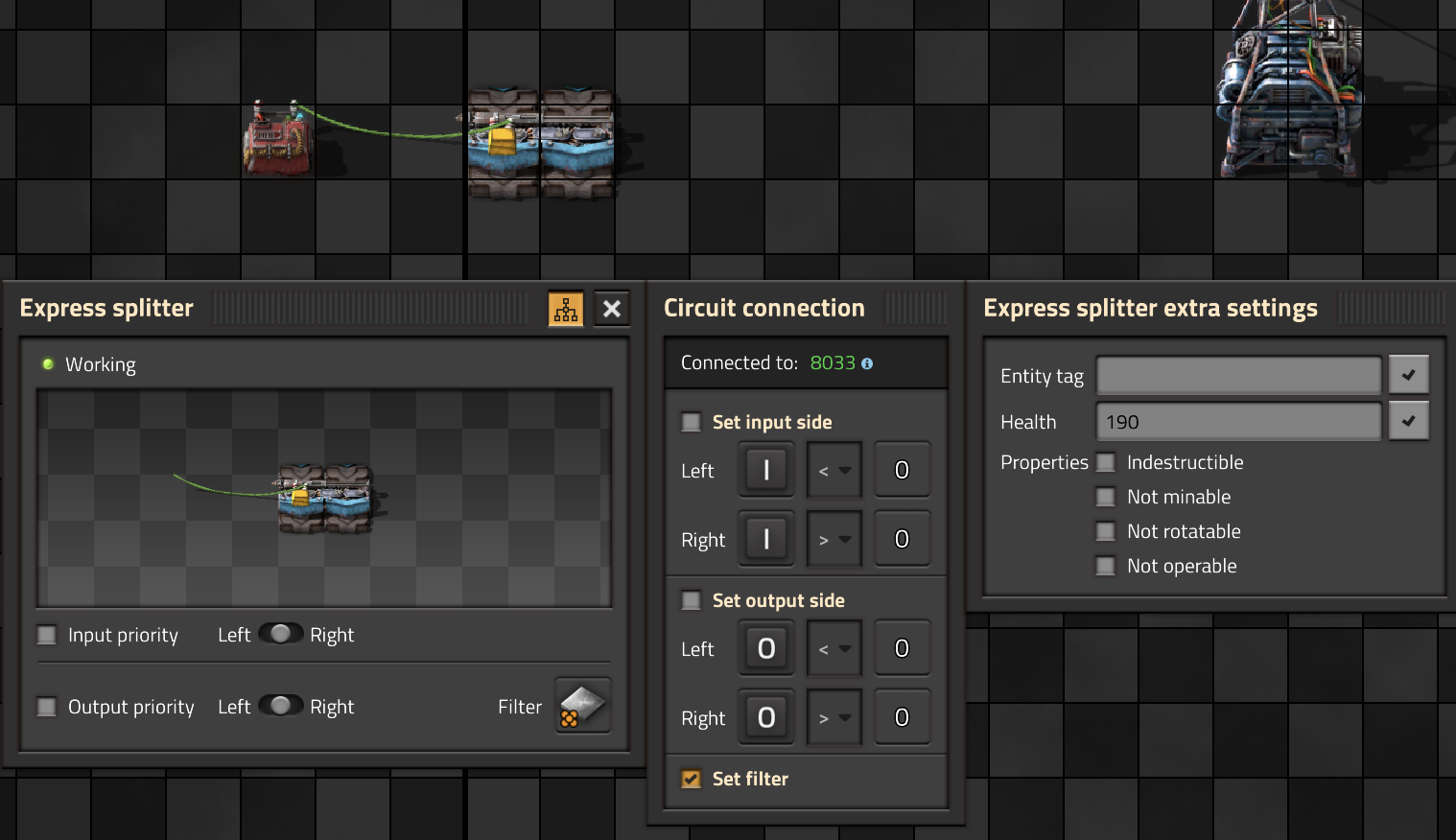Viewport: 1456px width, 840px height.
Task: Select the Right input side signal slot
Action: (x=766, y=539)
